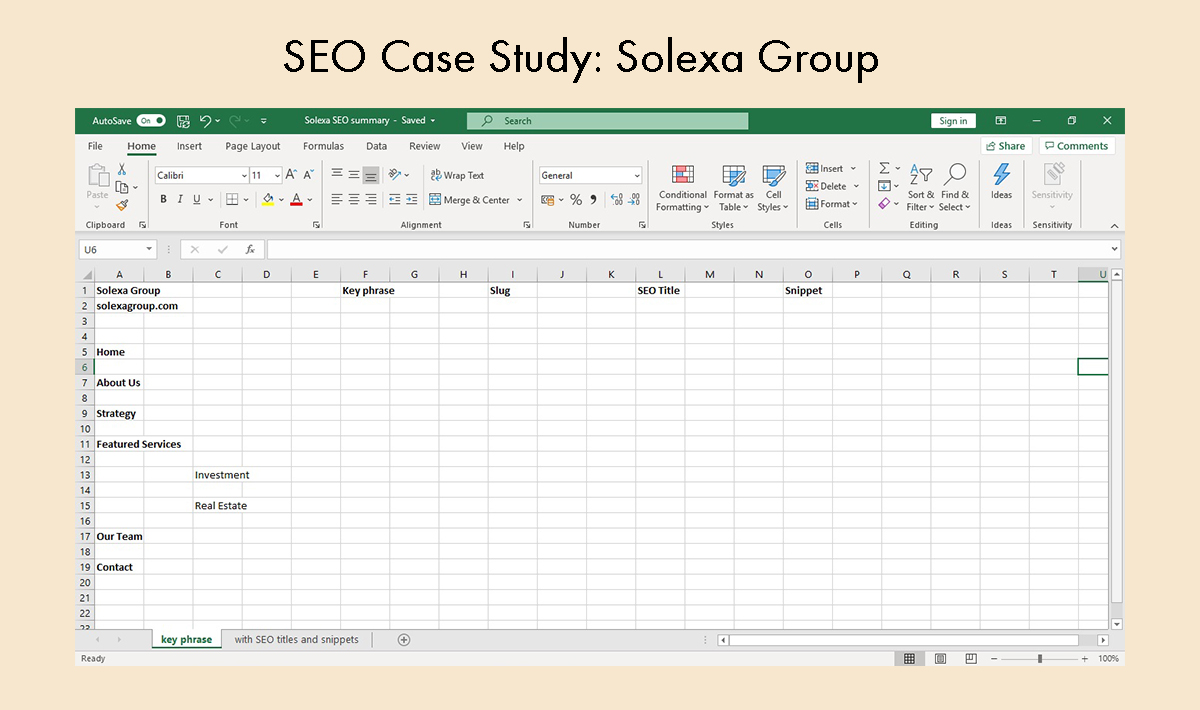Apply the yellow Fill Color
Viewport: 1200px width, 710px height.
pos(267,200)
